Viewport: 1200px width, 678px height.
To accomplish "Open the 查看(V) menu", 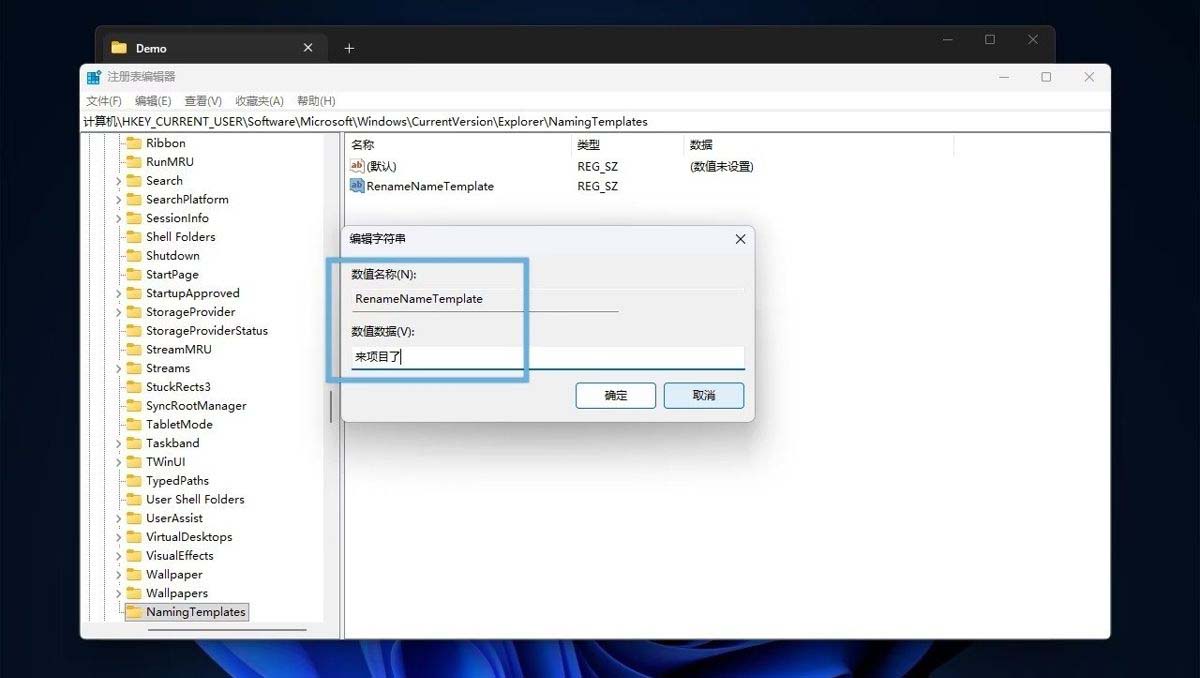I will click(x=203, y=101).
